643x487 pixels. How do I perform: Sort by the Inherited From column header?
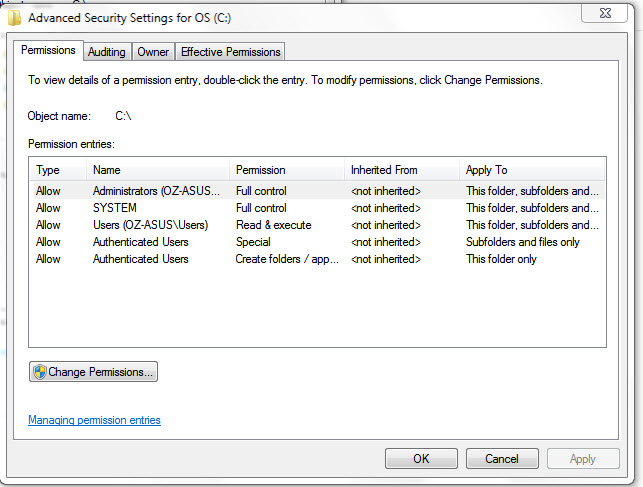pyautogui.click(x=401, y=170)
